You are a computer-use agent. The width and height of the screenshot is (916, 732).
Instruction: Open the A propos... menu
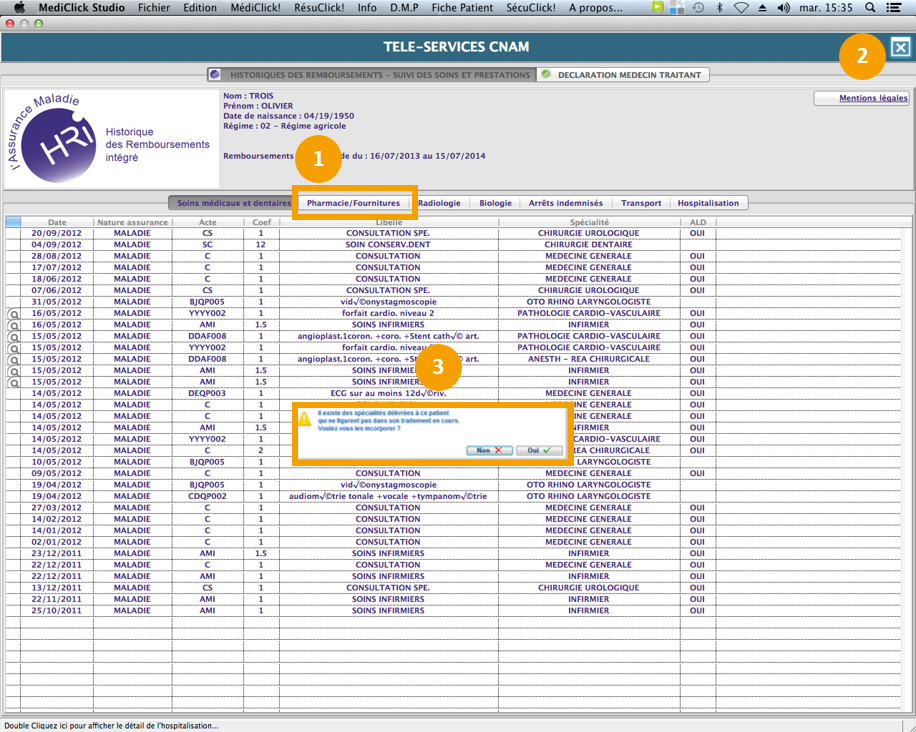[x=595, y=8]
